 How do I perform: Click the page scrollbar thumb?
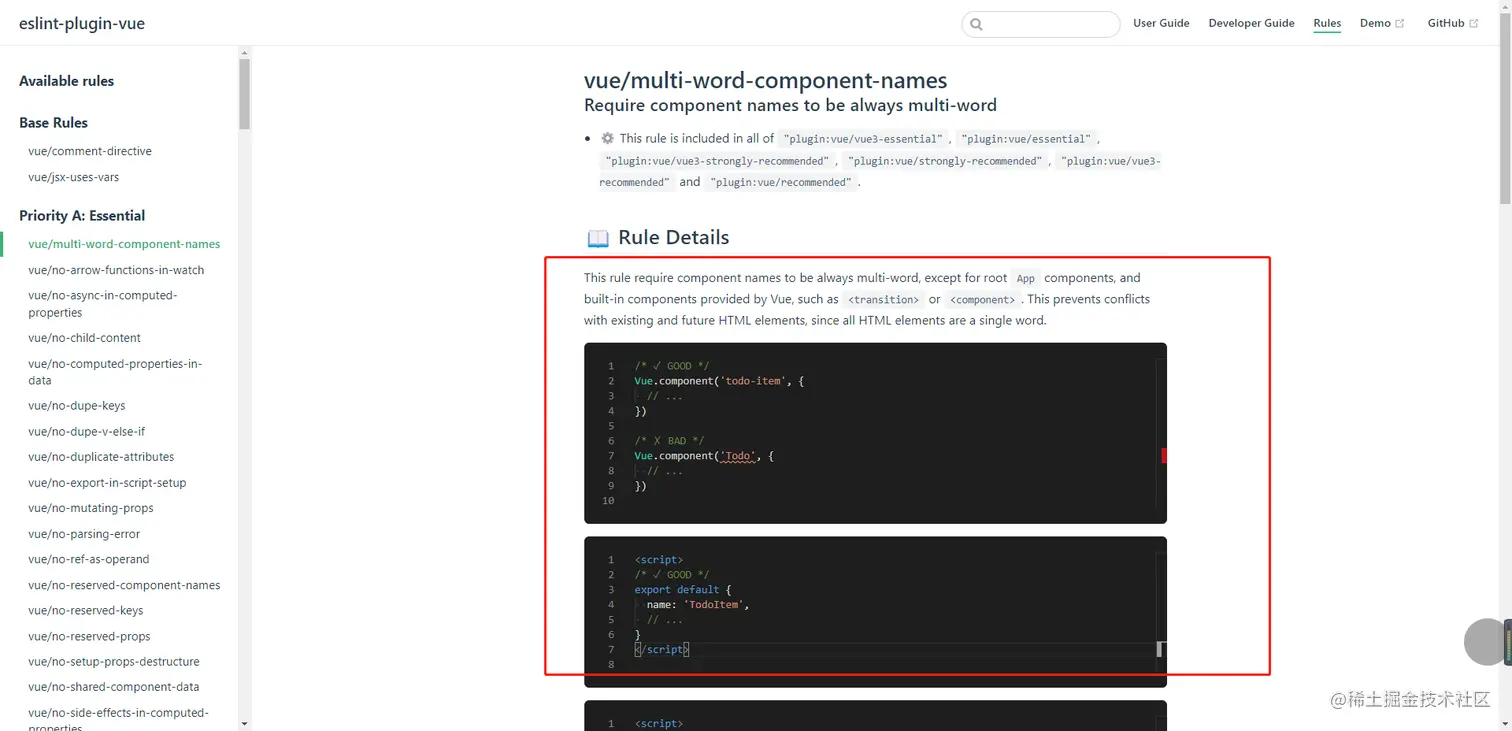1505,108
